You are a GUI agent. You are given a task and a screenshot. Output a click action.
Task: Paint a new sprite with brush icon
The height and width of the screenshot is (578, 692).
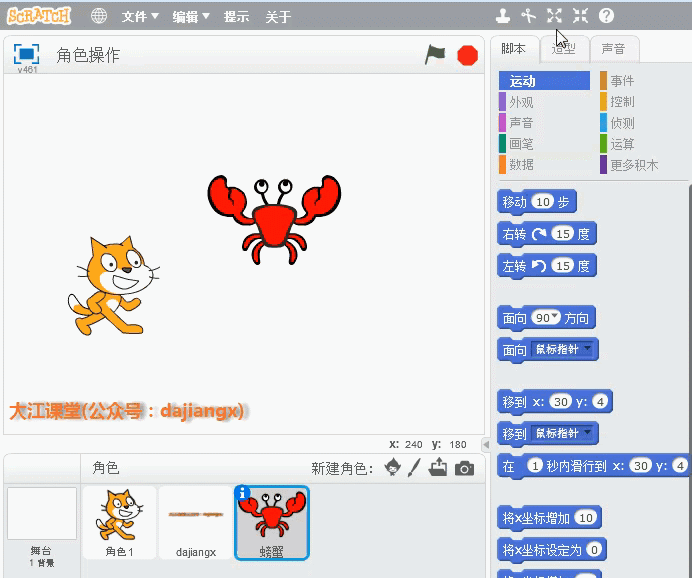point(415,468)
